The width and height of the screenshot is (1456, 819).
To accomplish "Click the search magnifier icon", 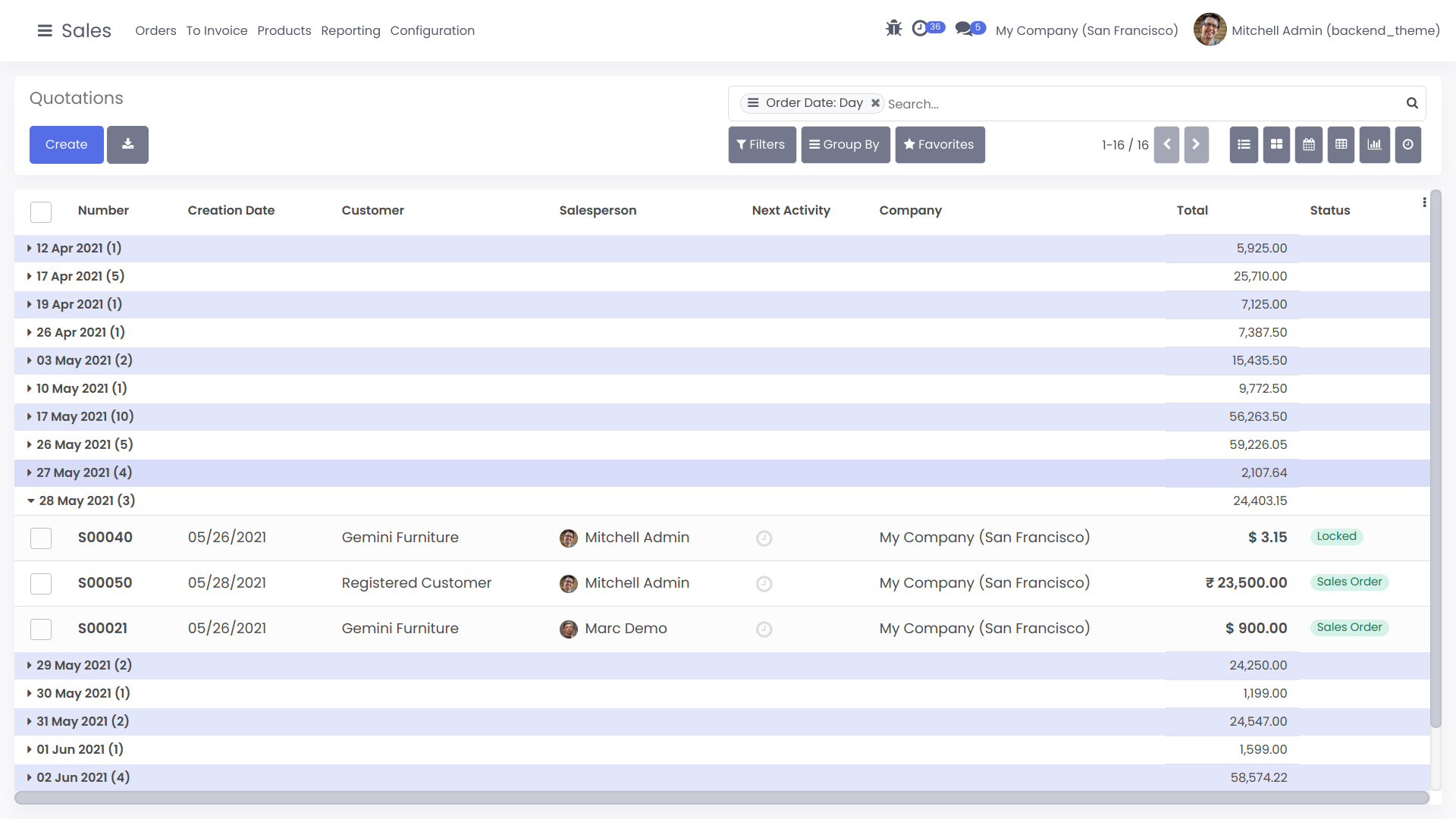I will tap(1412, 103).
